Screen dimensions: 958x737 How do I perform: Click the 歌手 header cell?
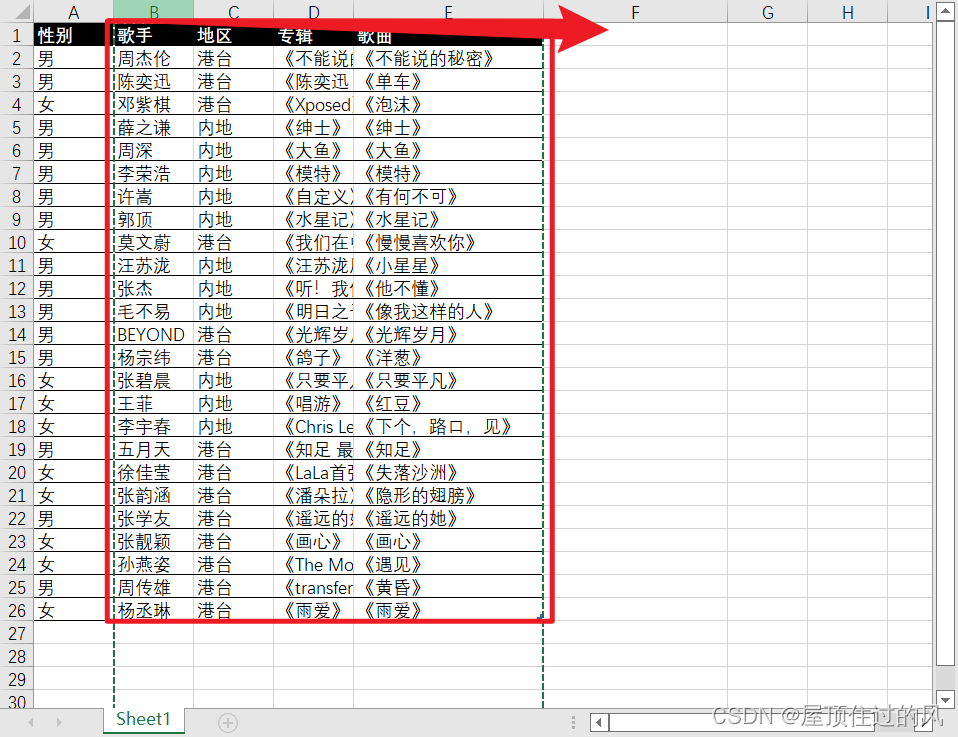point(153,35)
